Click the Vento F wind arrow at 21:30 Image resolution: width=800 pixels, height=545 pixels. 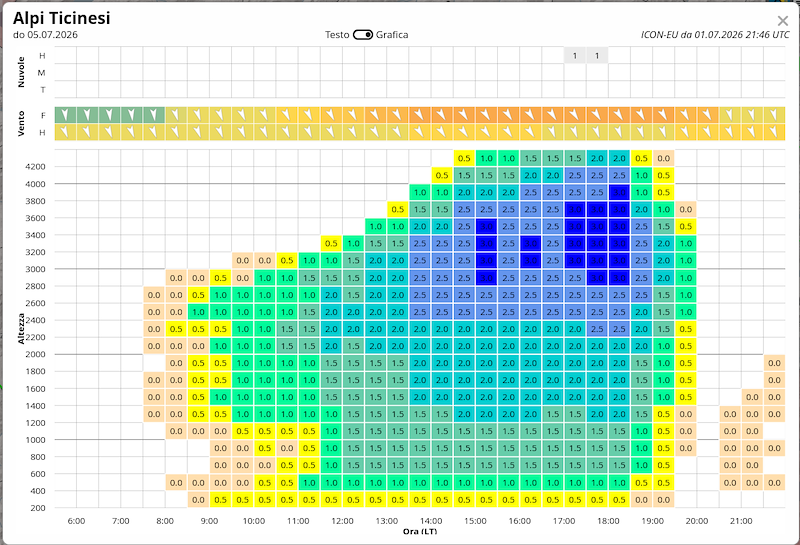tap(774, 115)
